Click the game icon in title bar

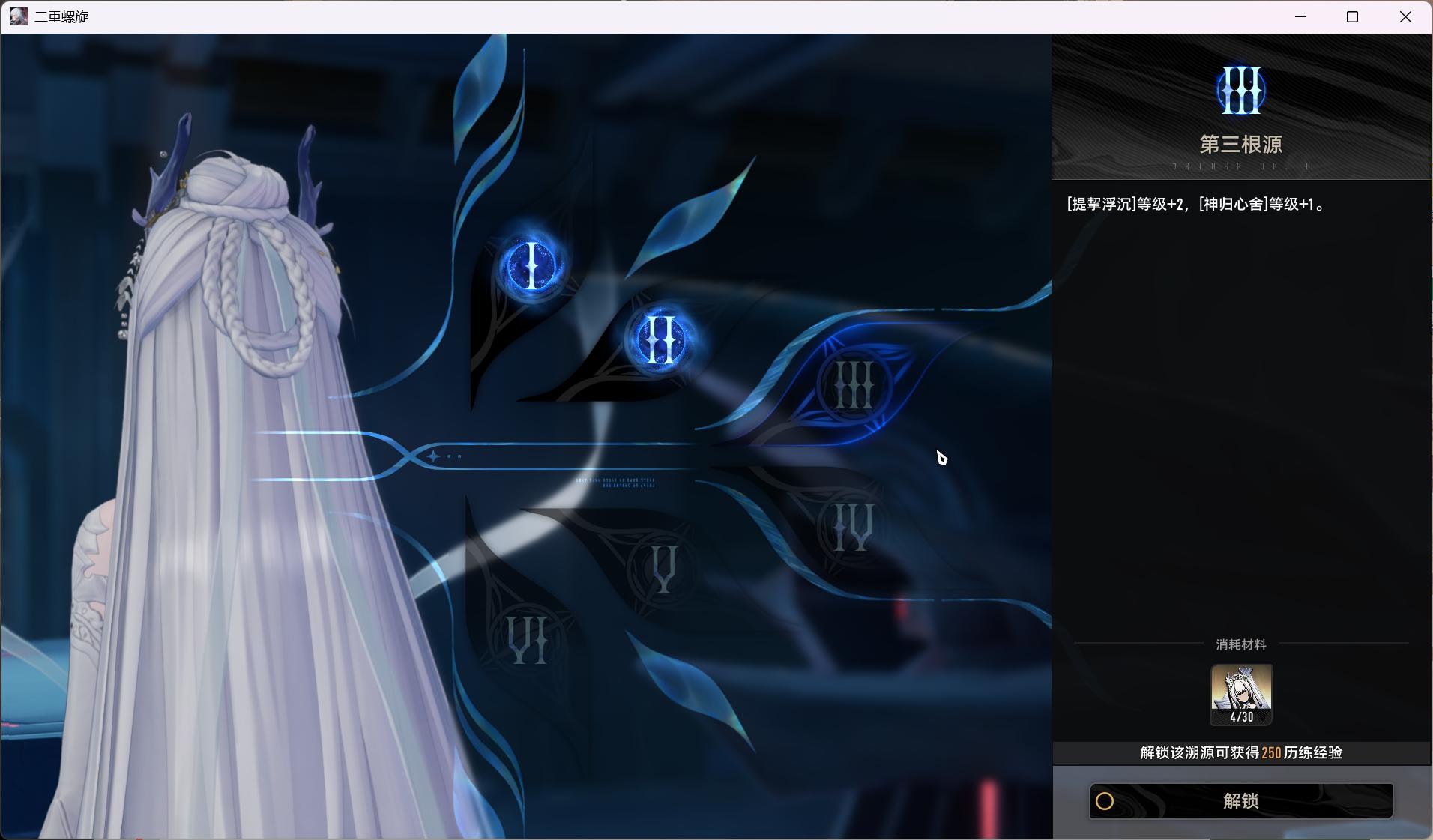18,16
